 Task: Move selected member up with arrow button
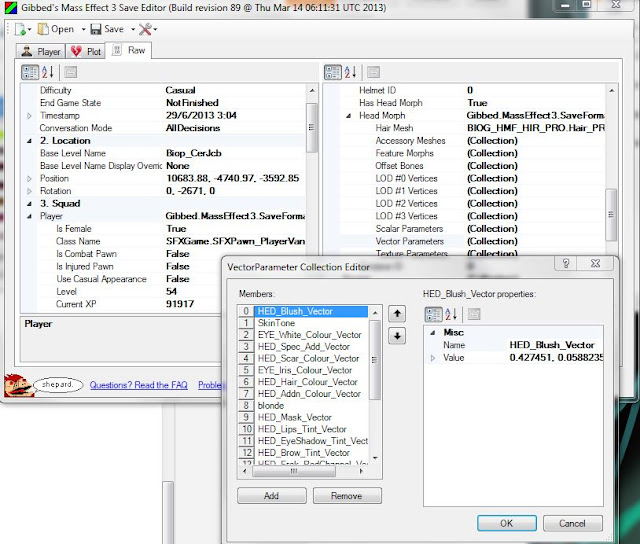point(397,314)
